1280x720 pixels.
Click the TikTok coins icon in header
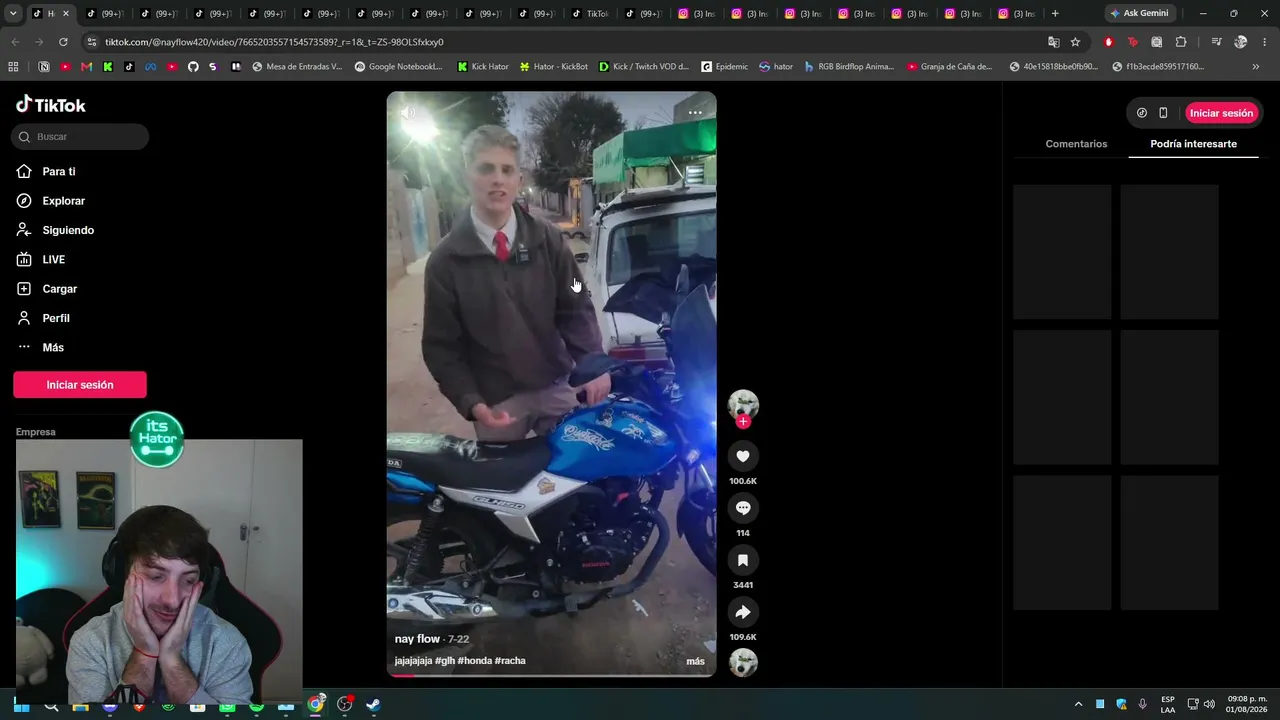(1142, 113)
